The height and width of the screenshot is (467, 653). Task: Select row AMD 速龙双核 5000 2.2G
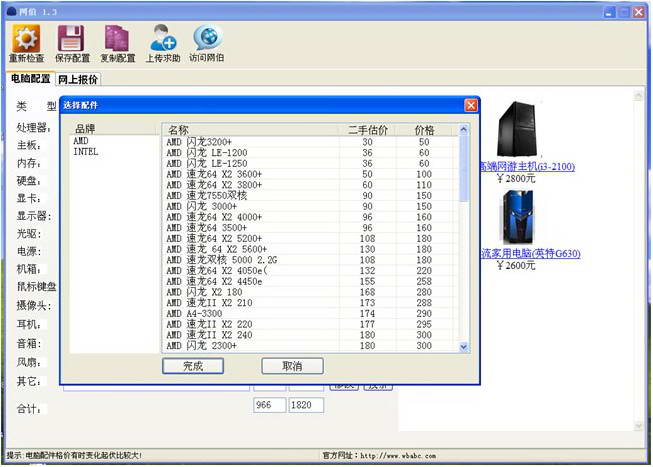(309, 260)
